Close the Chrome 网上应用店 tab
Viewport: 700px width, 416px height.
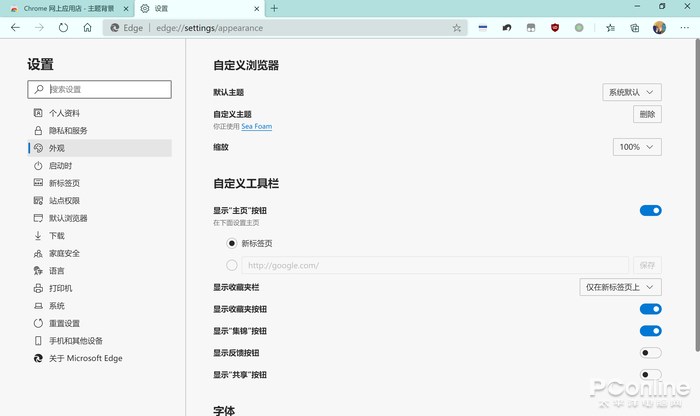[x=126, y=8]
